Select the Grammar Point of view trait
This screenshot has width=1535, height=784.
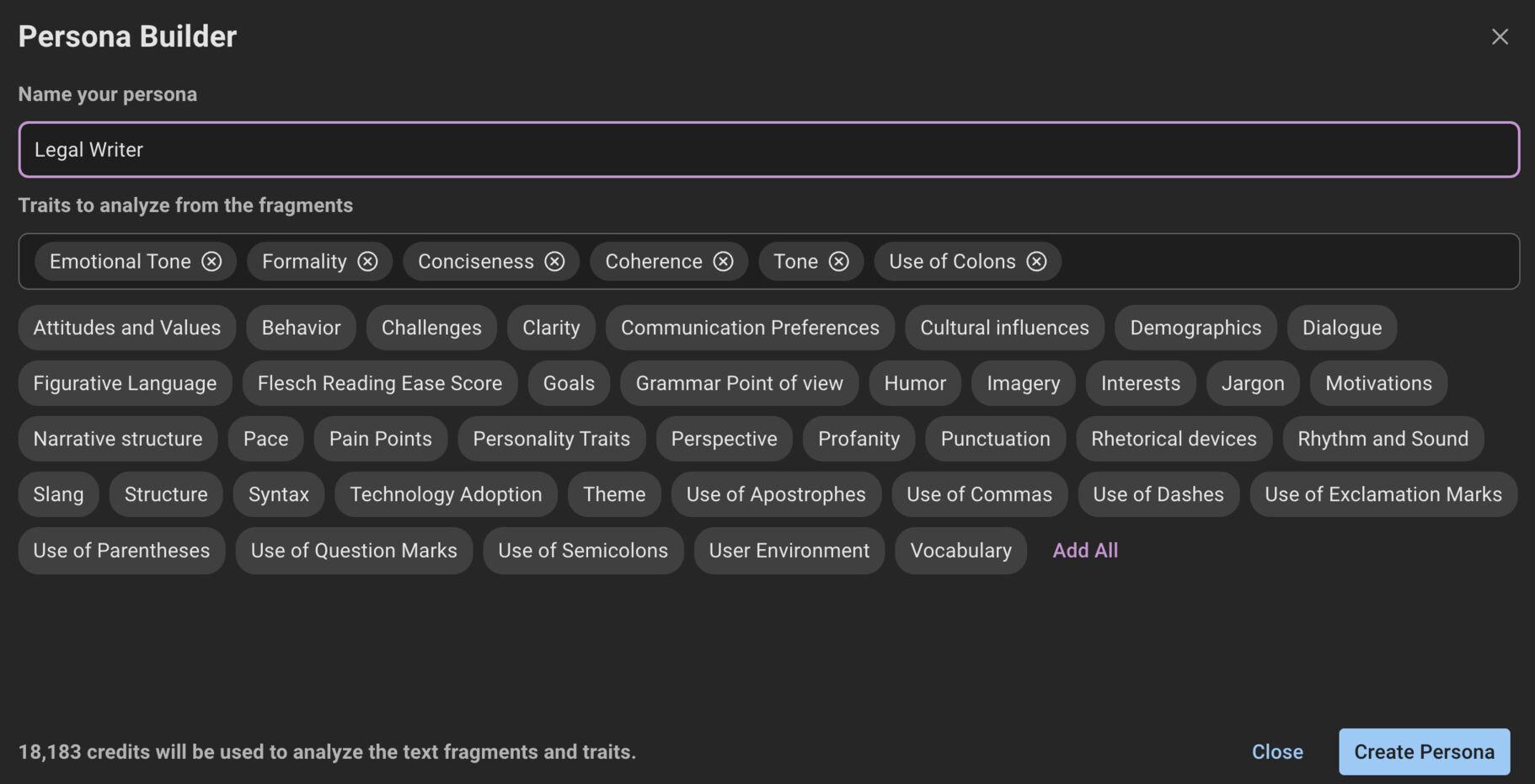pyautogui.click(x=739, y=383)
